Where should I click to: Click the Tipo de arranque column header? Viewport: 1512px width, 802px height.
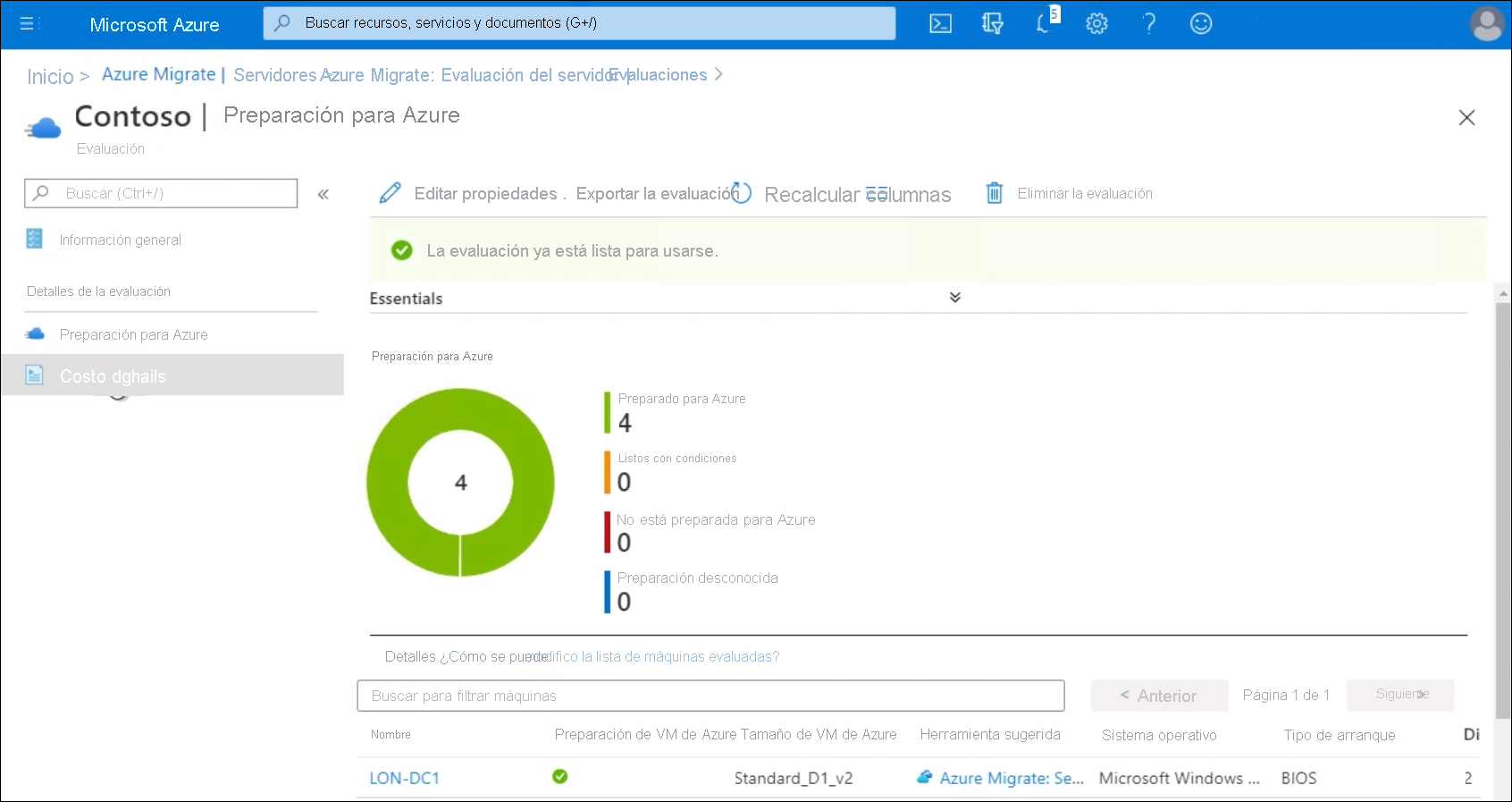pos(1340,735)
